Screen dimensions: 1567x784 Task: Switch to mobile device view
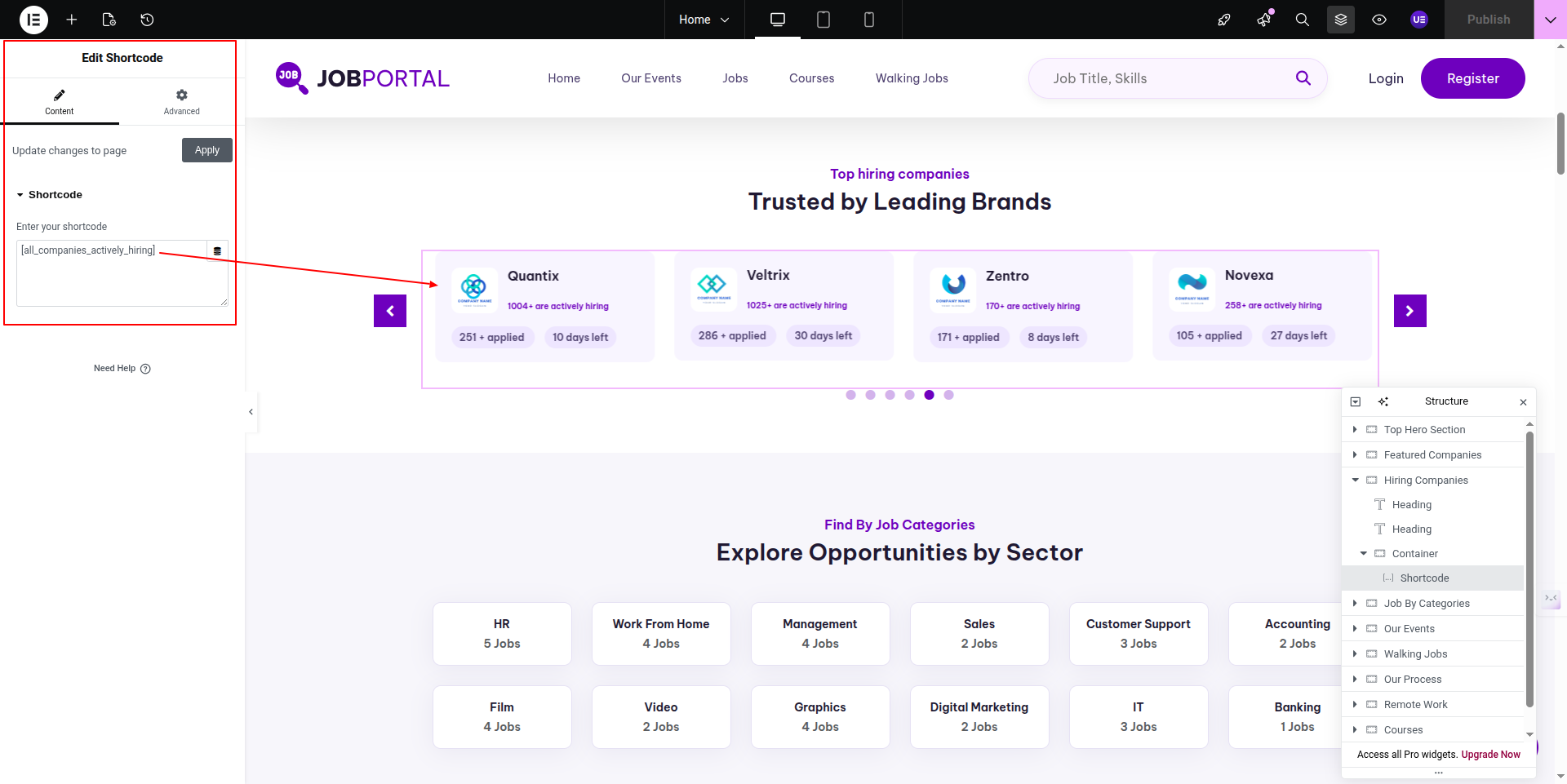pos(868,20)
